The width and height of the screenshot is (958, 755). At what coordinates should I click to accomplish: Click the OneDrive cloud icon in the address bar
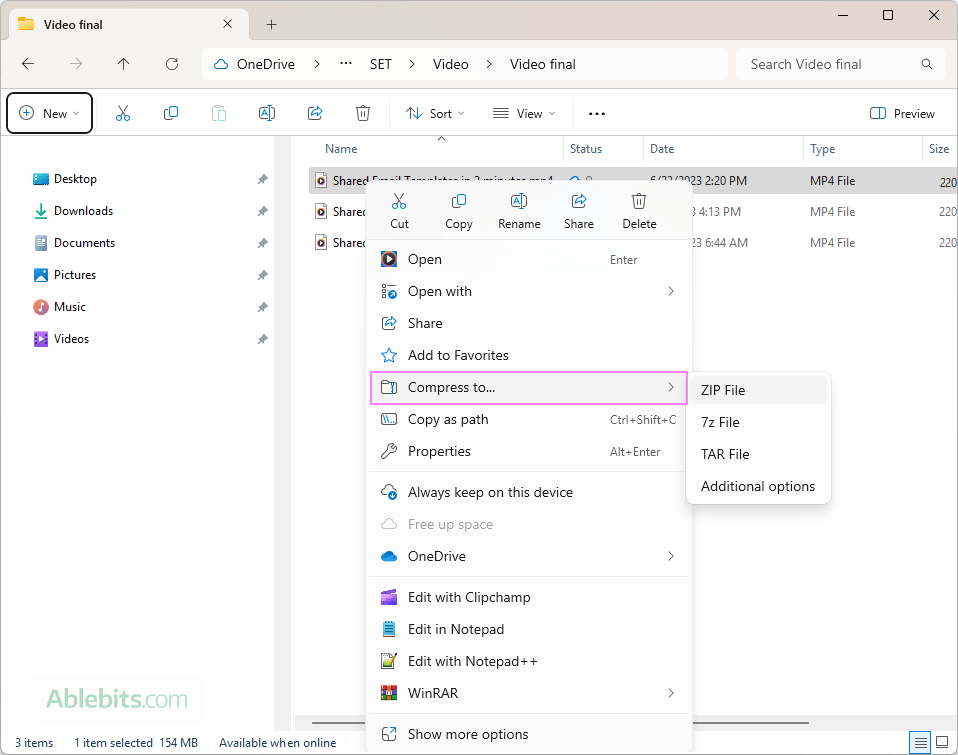click(x=221, y=64)
